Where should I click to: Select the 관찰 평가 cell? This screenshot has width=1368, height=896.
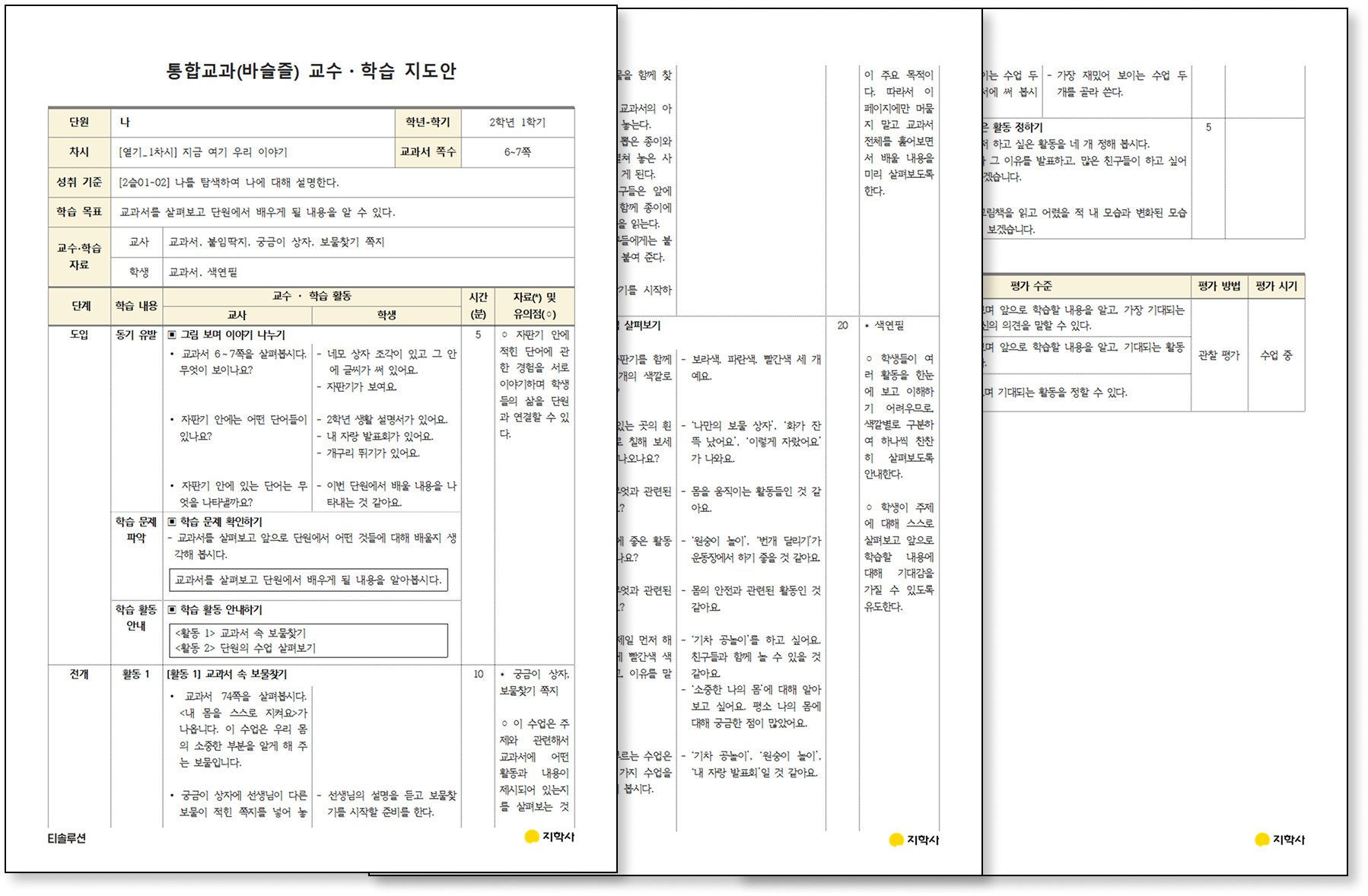point(1220,355)
